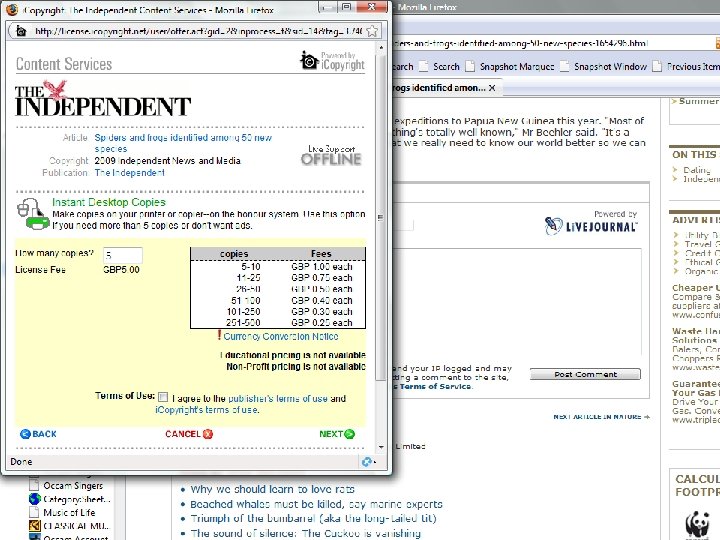The height and width of the screenshot is (540, 720).
Task: Click the Post Comment button in main window
Action: [585, 374]
